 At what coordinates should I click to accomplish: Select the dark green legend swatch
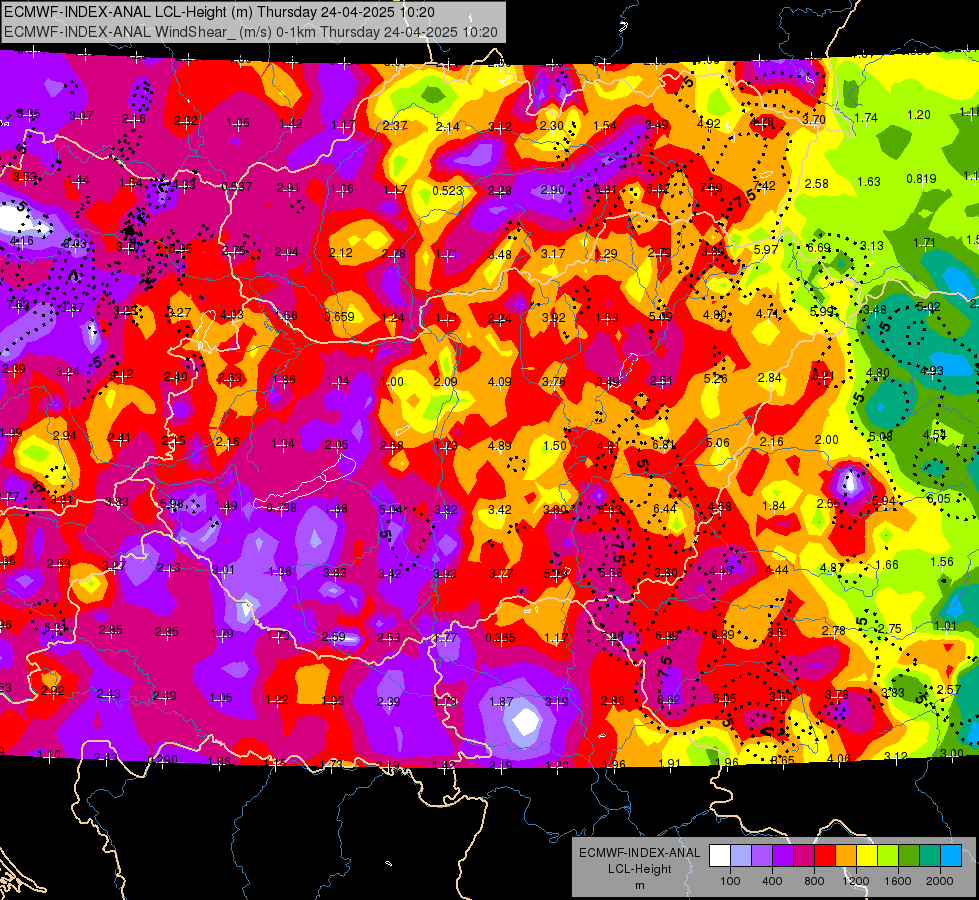[908, 855]
